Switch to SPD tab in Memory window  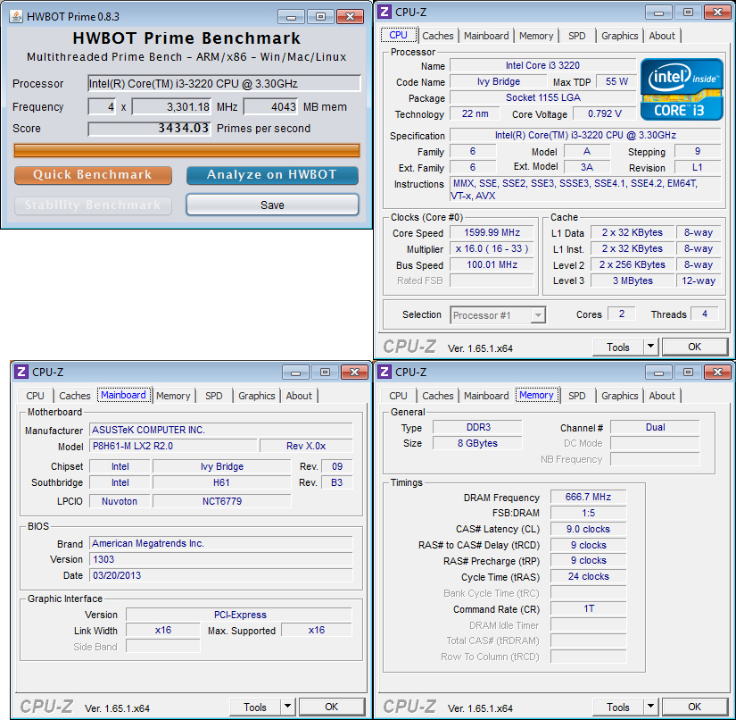pyautogui.click(x=577, y=396)
